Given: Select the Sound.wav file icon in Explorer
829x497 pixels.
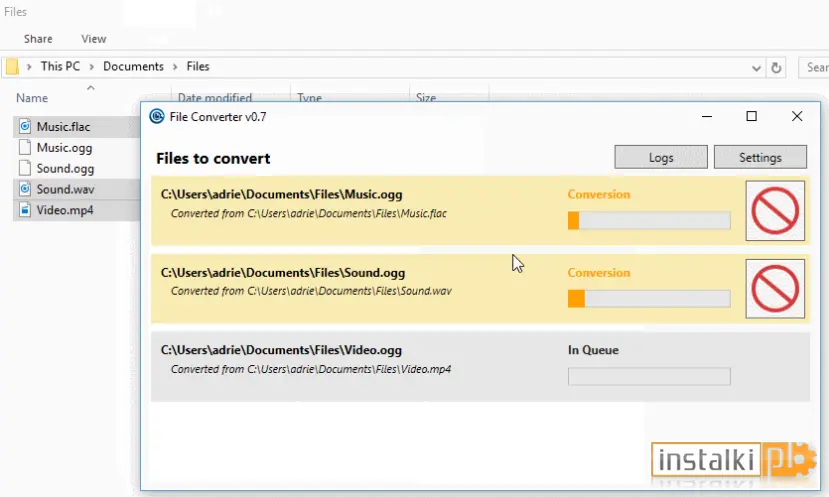Looking at the screenshot, I should point(24,189).
